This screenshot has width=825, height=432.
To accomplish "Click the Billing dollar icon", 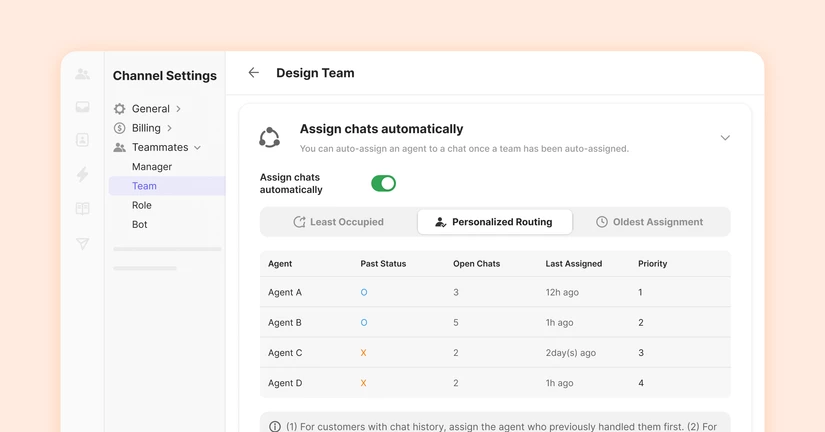I will [x=119, y=128].
